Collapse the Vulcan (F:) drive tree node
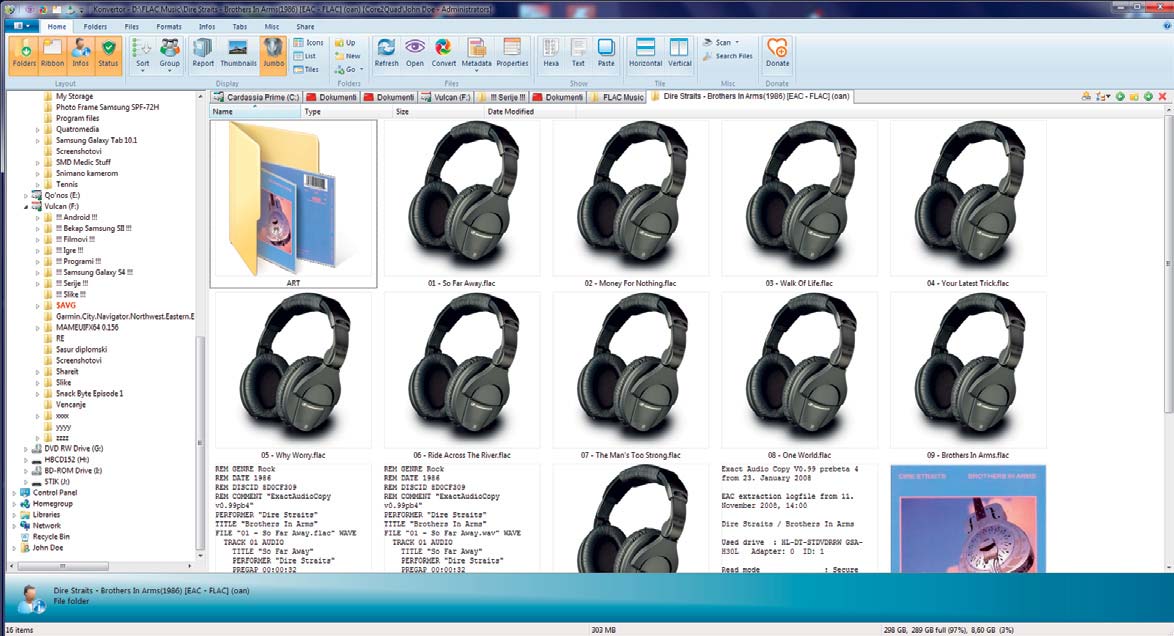The height and width of the screenshot is (636, 1174). point(26,207)
